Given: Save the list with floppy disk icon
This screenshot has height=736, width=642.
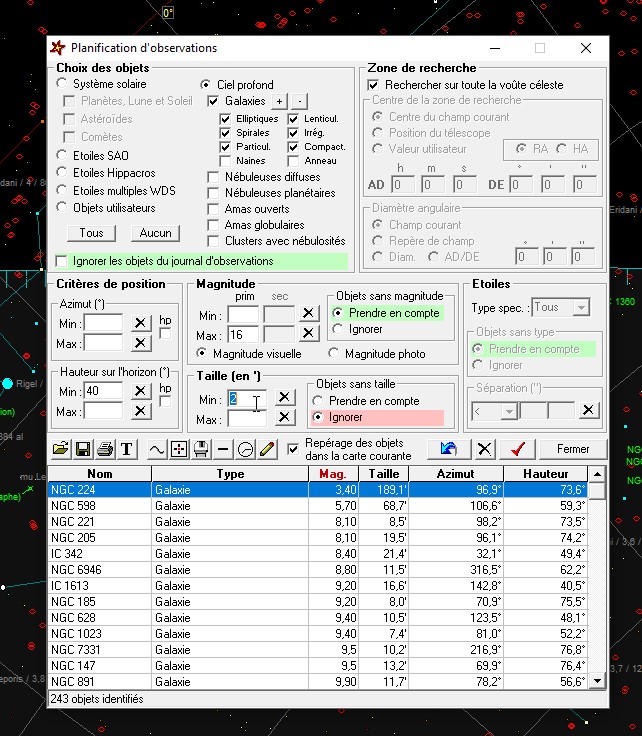Looking at the screenshot, I should click(x=83, y=449).
